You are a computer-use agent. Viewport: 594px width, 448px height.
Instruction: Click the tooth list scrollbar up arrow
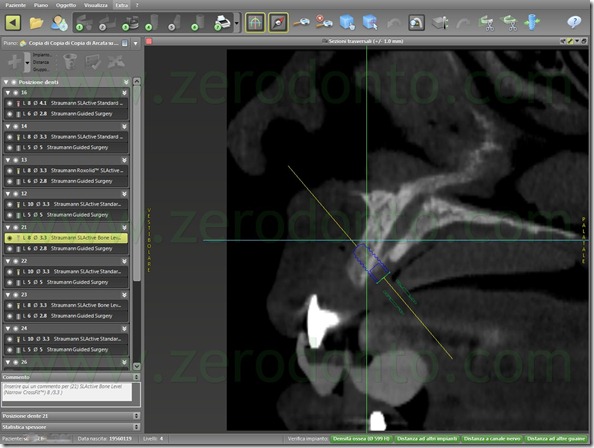pyautogui.click(x=137, y=81)
